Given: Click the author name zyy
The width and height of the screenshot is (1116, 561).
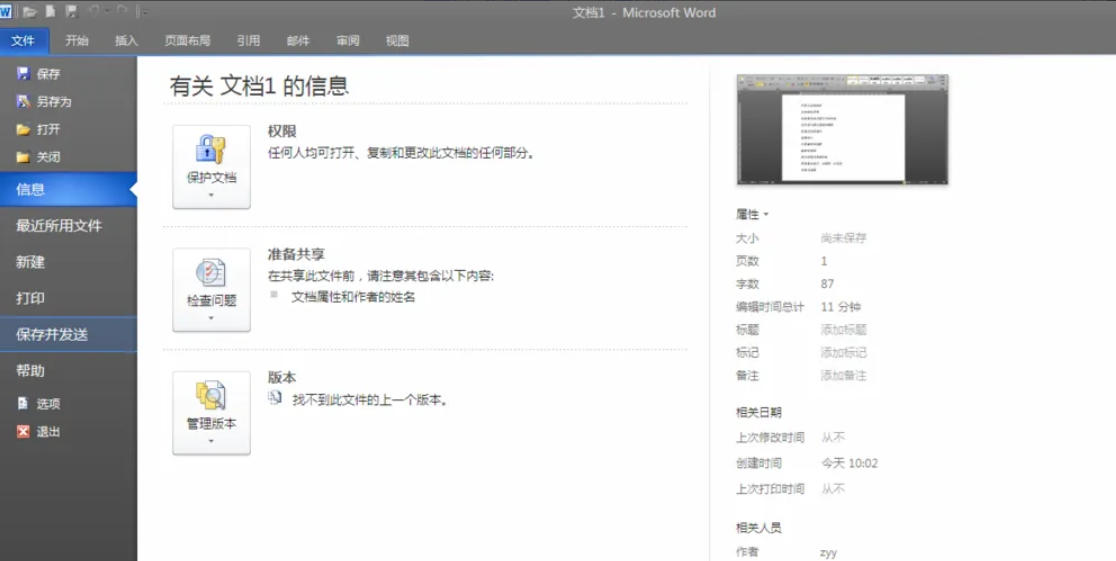Looking at the screenshot, I should tap(828, 552).
